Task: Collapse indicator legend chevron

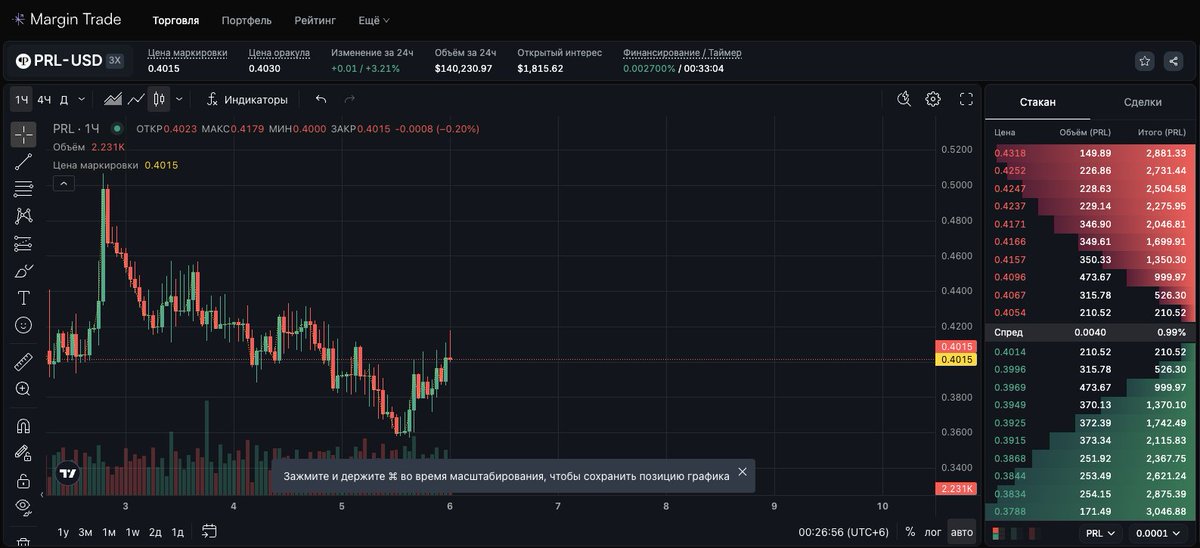Action: pyautogui.click(x=62, y=183)
